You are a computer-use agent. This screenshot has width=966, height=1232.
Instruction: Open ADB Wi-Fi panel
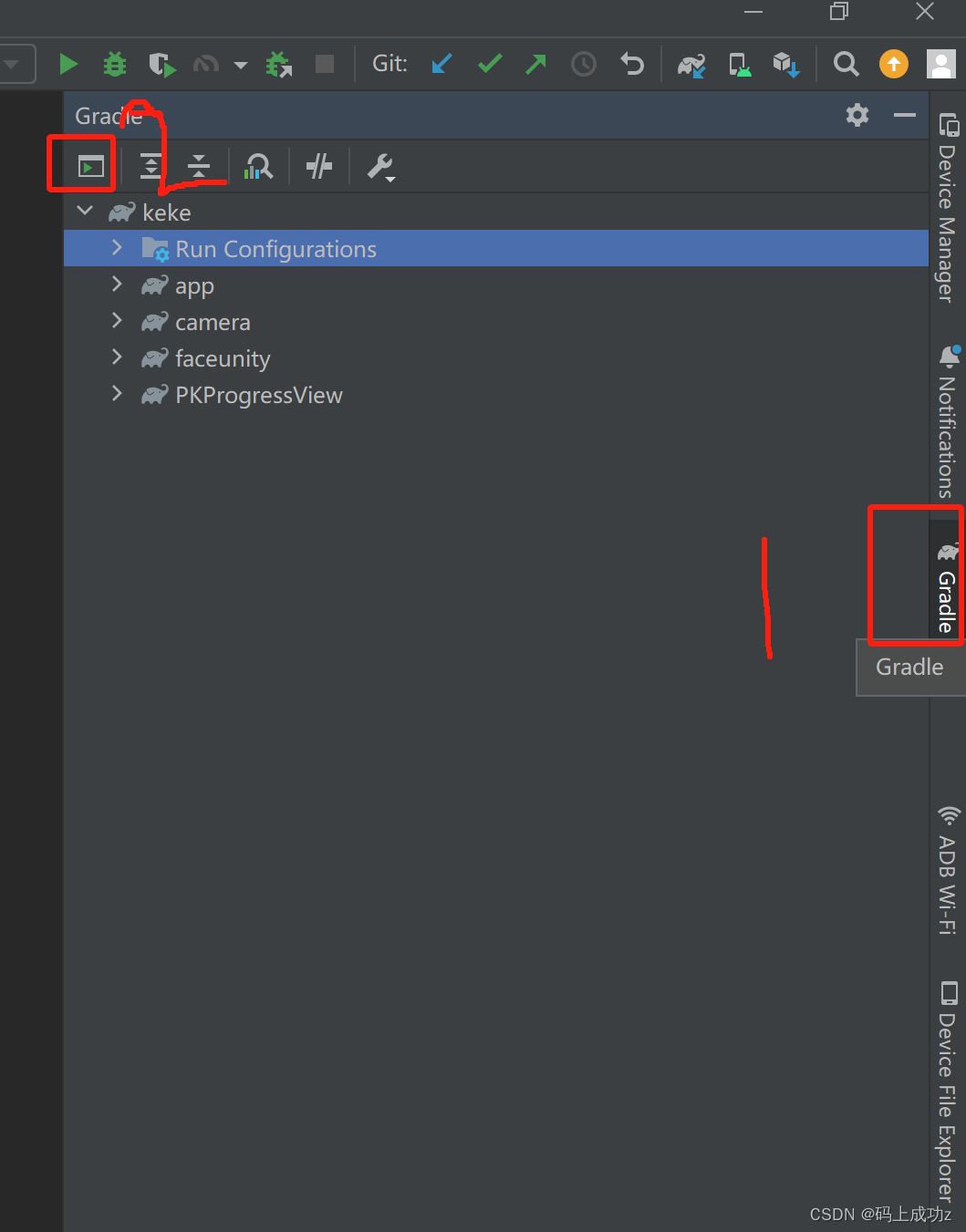[x=948, y=866]
